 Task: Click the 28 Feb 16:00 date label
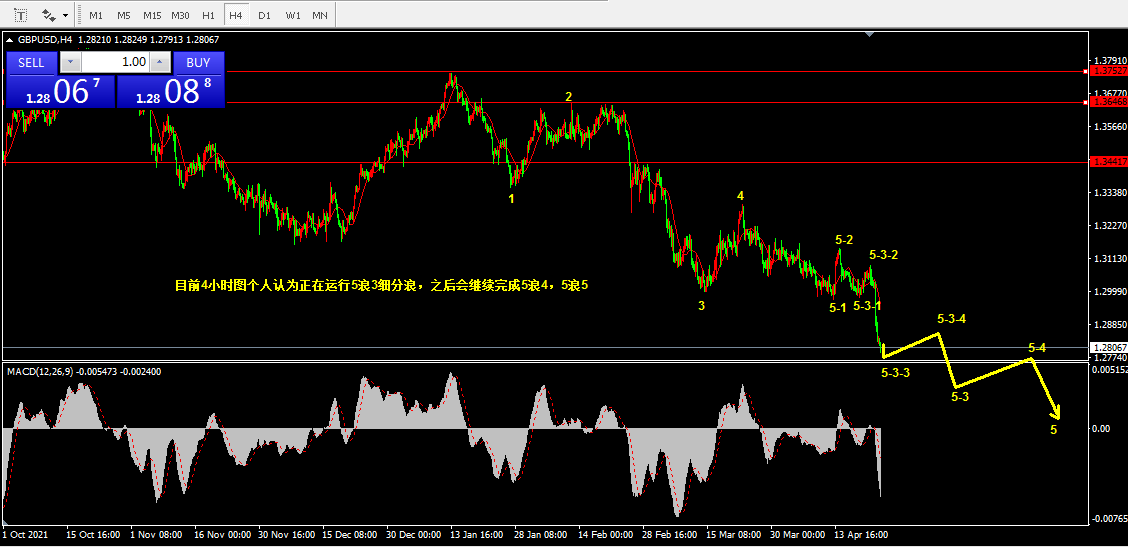coord(669,534)
